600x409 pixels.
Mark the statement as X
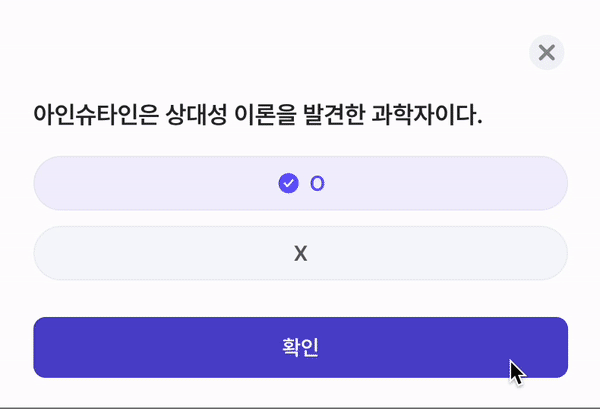[x=300, y=253]
